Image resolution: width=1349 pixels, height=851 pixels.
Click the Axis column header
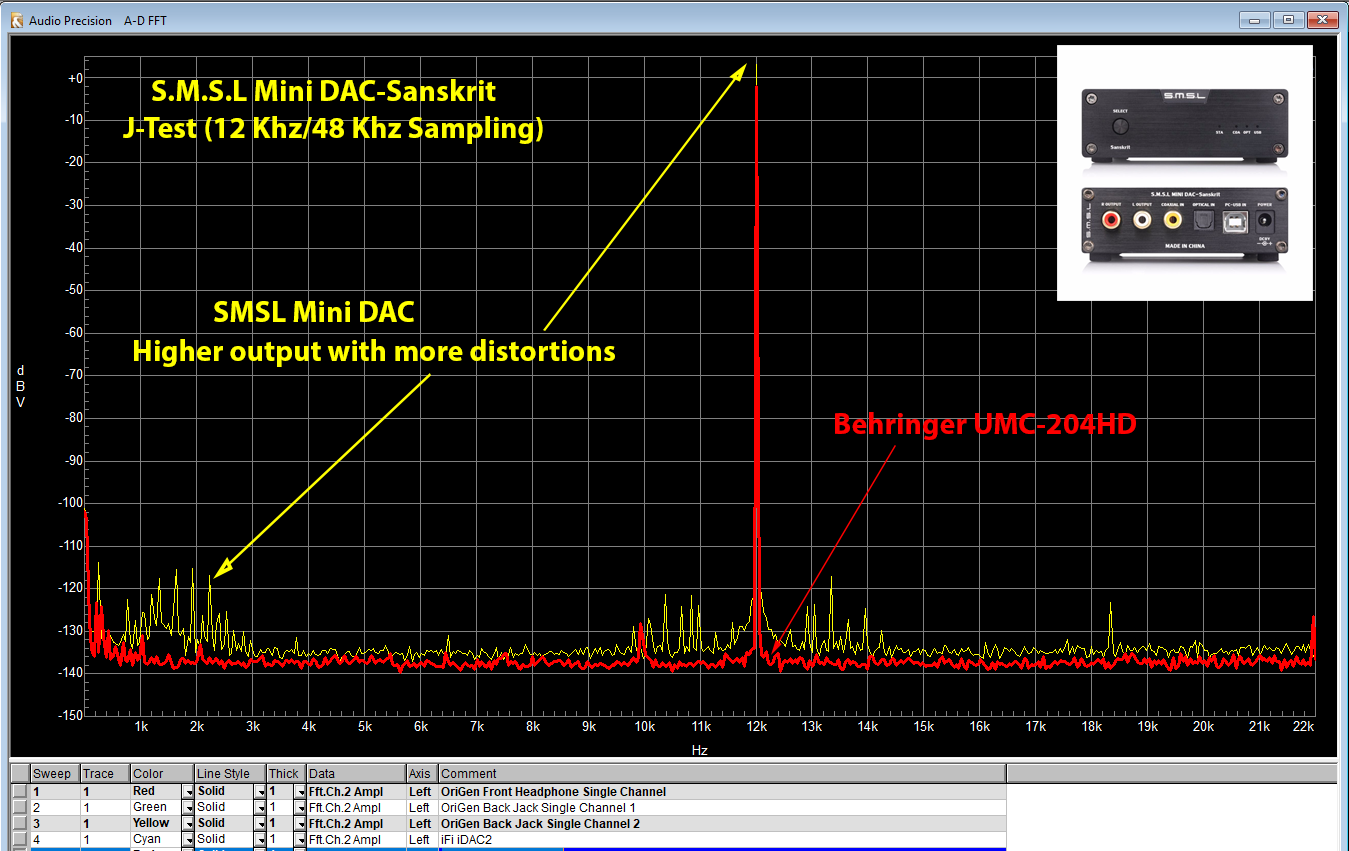pyautogui.click(x=421, y=774)
